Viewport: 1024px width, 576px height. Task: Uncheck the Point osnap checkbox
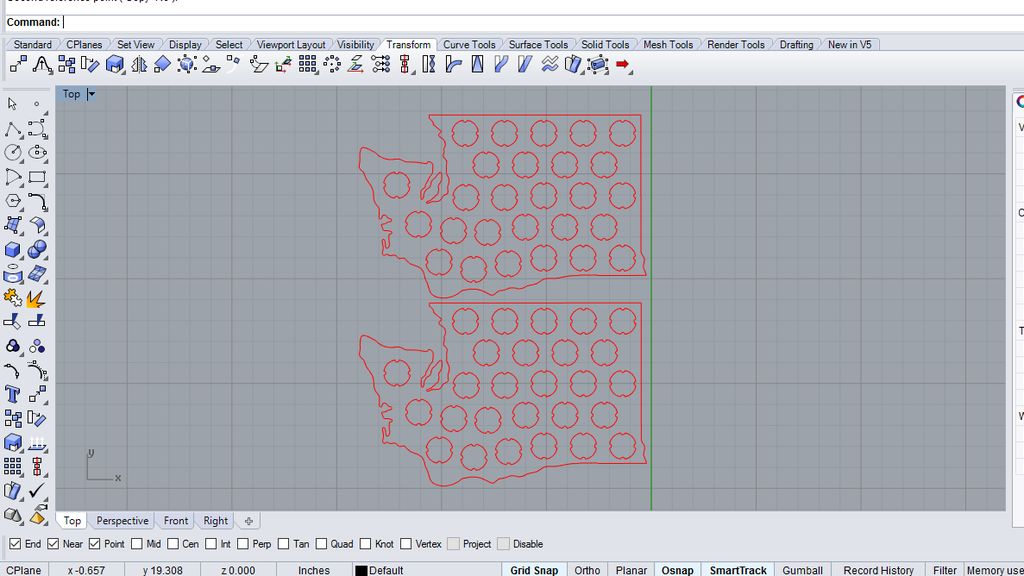95,544
